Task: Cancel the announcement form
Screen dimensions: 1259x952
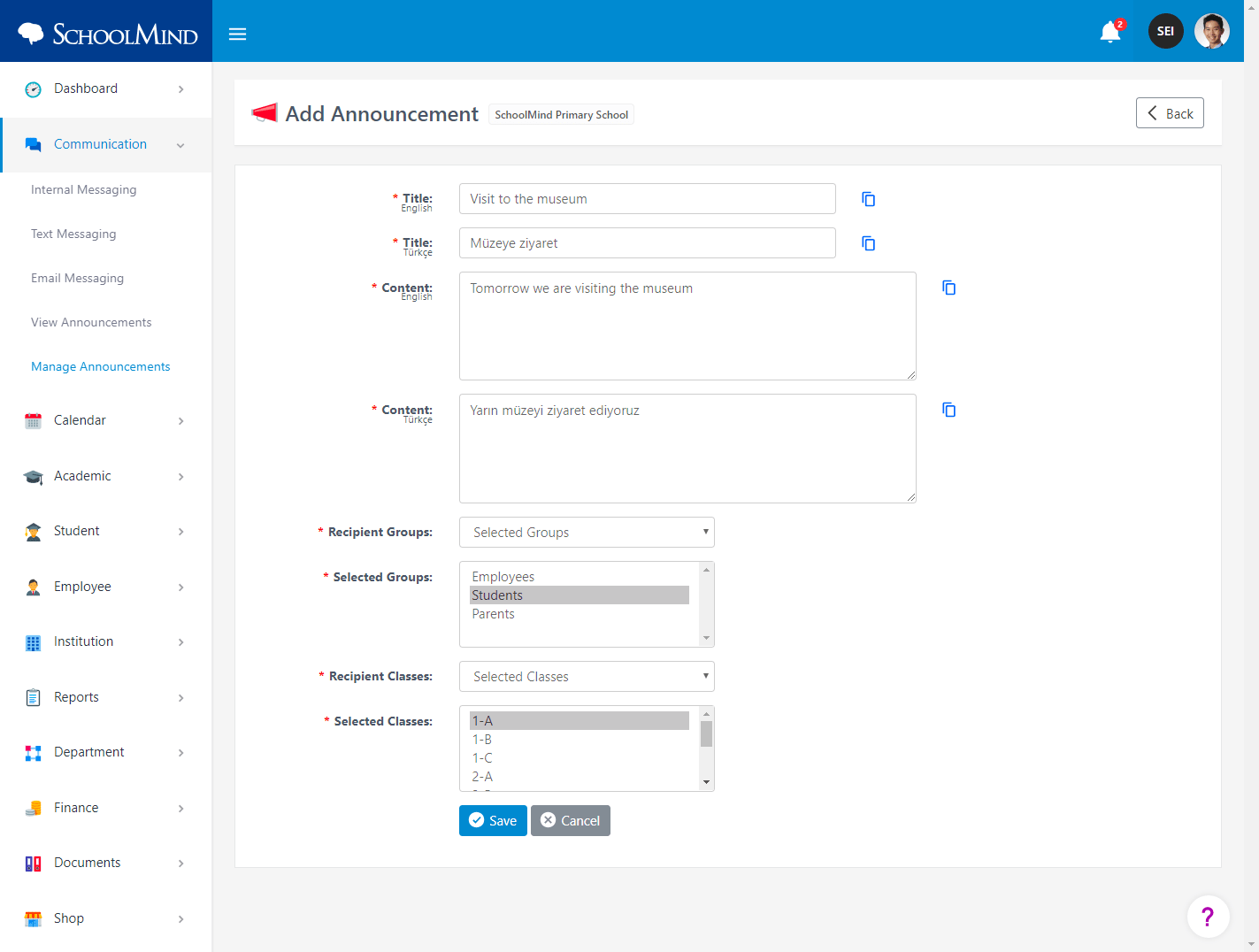Action: click(x=571, y=820)
